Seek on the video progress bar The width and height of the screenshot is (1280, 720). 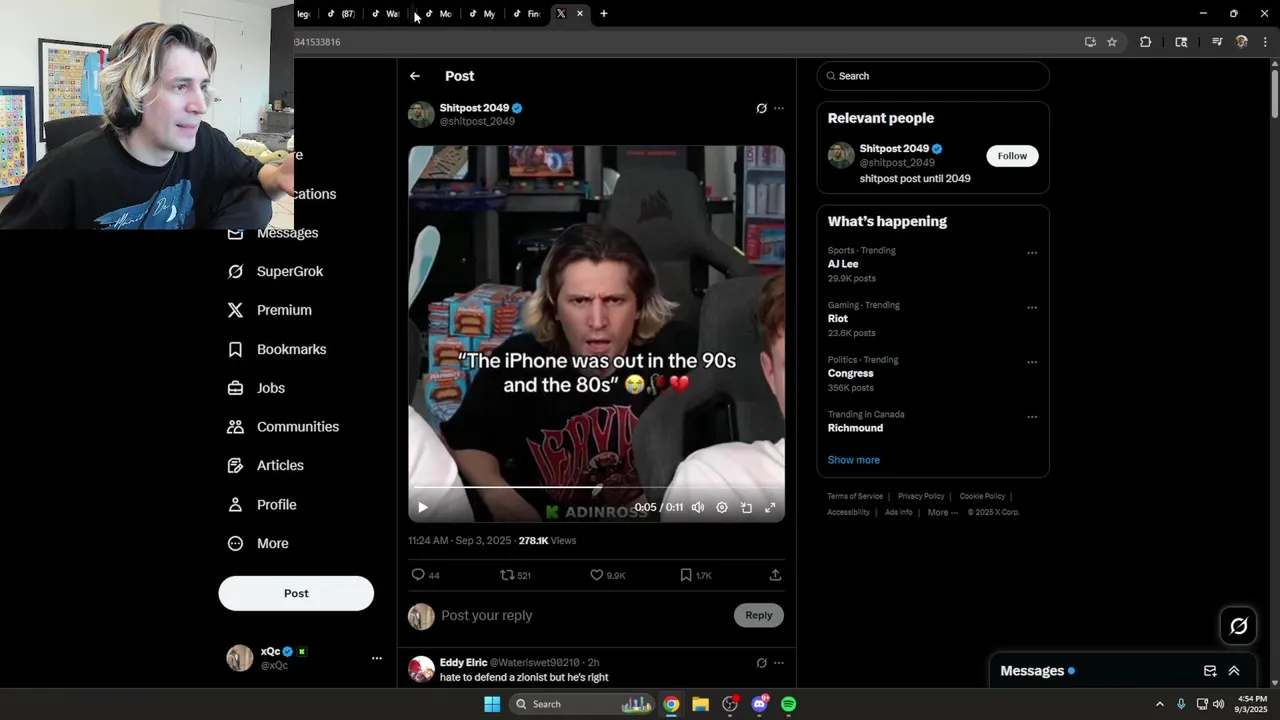(x=596, y=488)
